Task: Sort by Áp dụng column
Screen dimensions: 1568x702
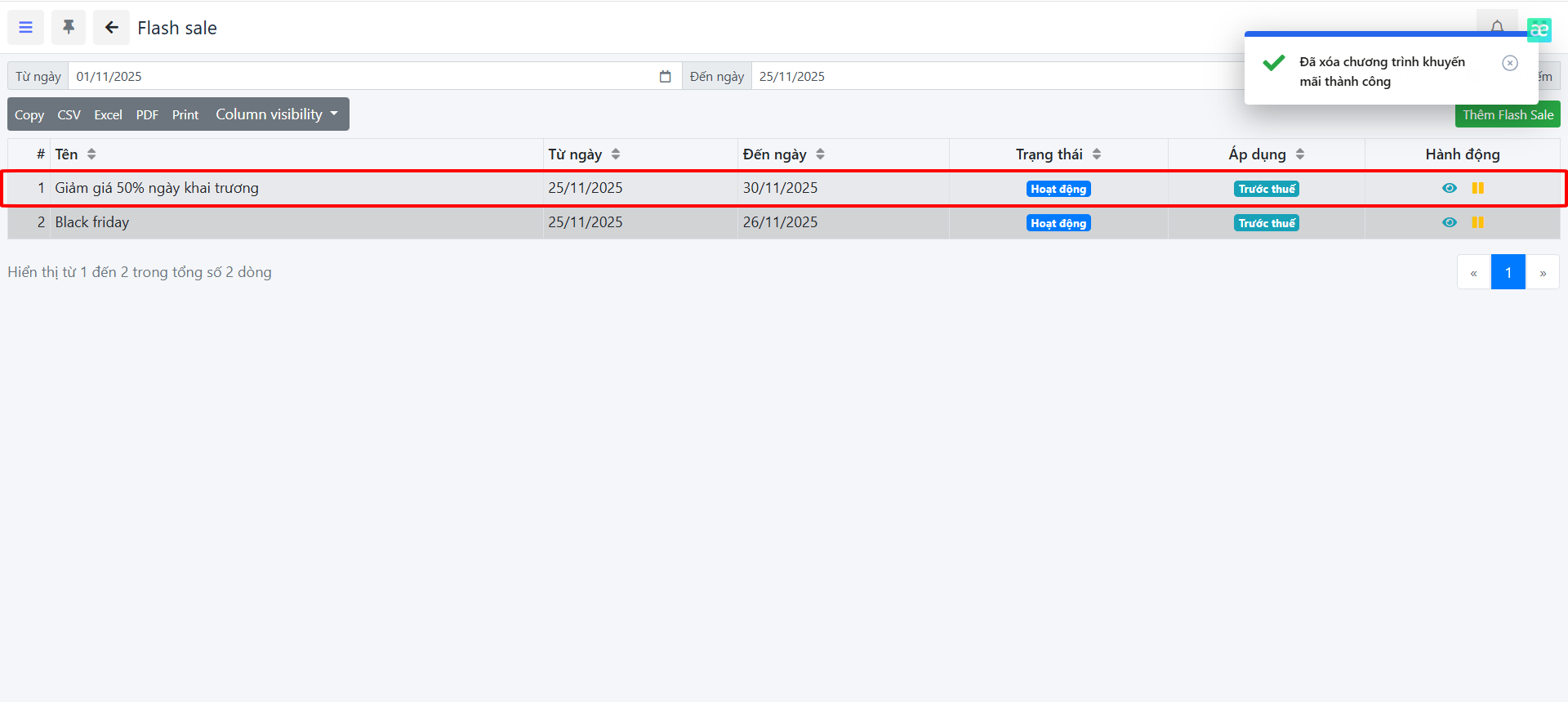Action: pyautogui.click(x=1299, y=154)
